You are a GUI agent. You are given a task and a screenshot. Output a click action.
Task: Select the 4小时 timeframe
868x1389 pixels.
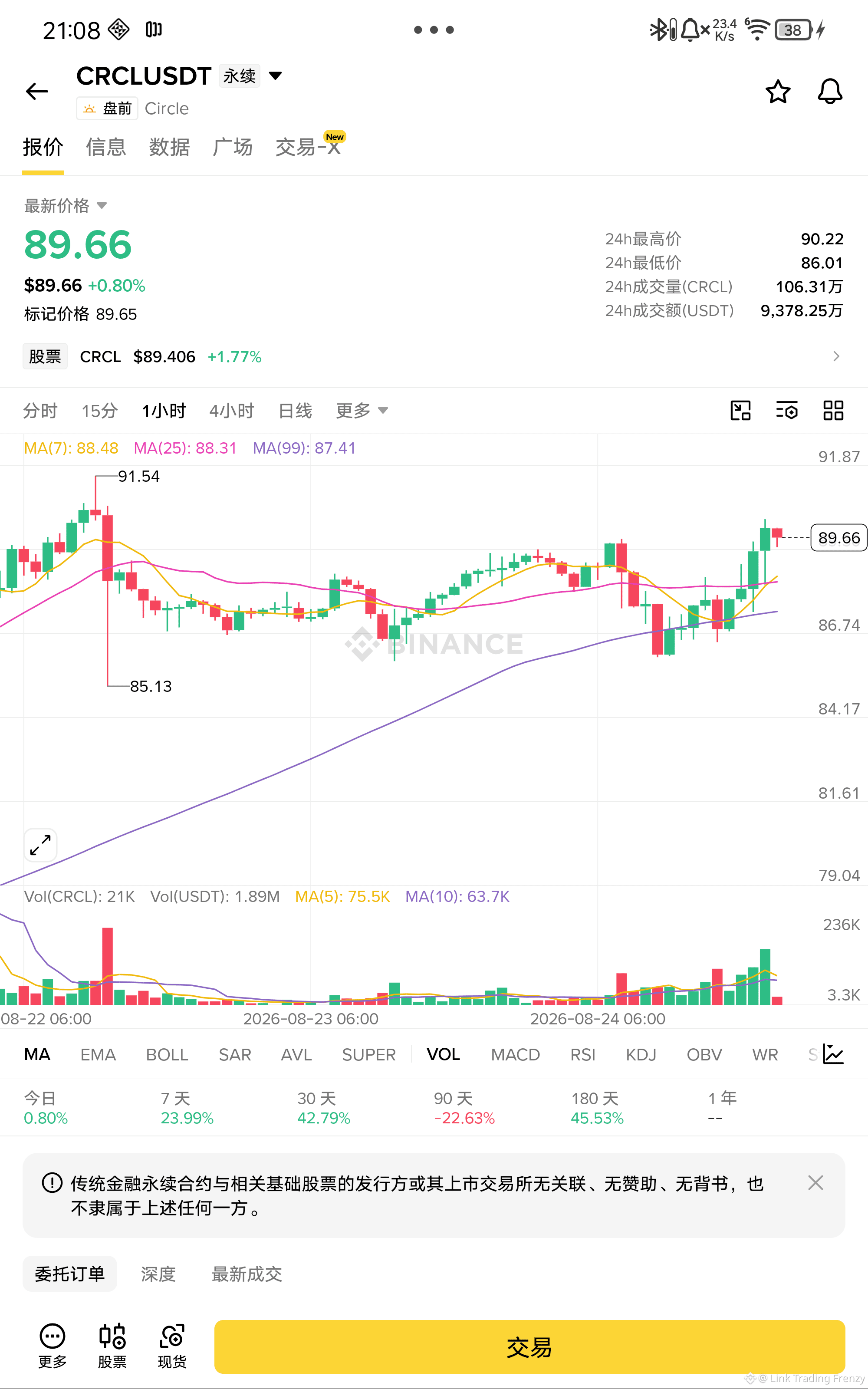(x=232, y=410)
